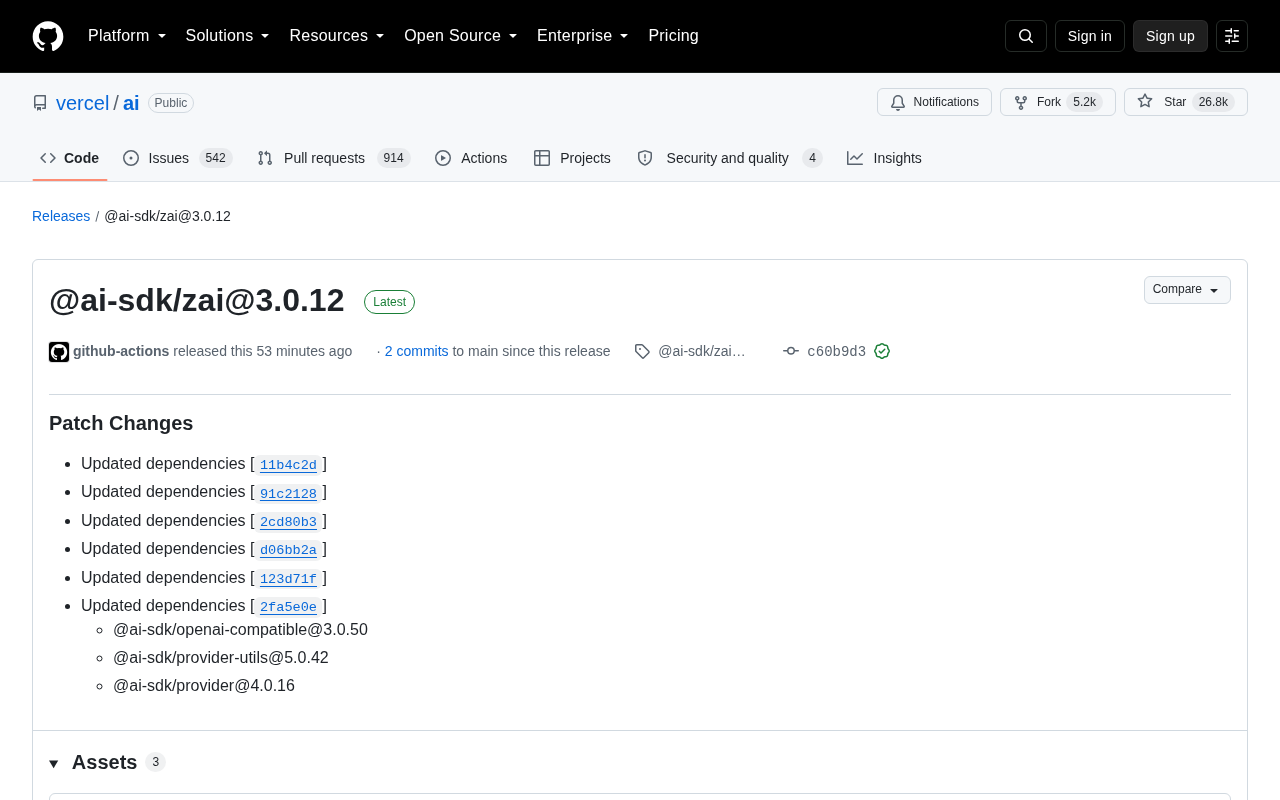Open the github-actions author link
Image resolution: width=1280 pixels, height=800 pixels.
pyautogui.click(x=121, y=351)
